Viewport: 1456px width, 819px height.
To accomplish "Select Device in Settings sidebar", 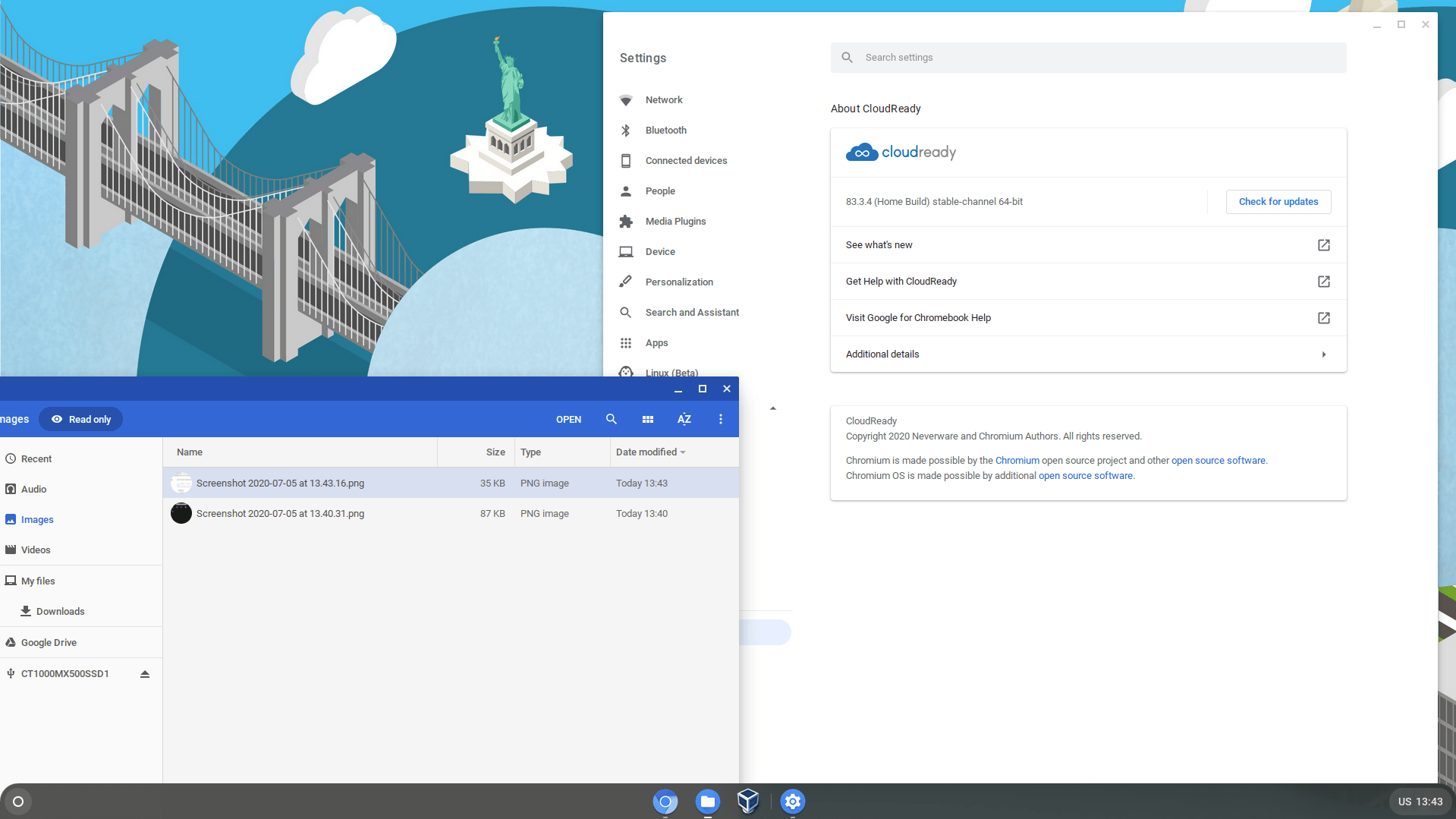I will 660,252.
